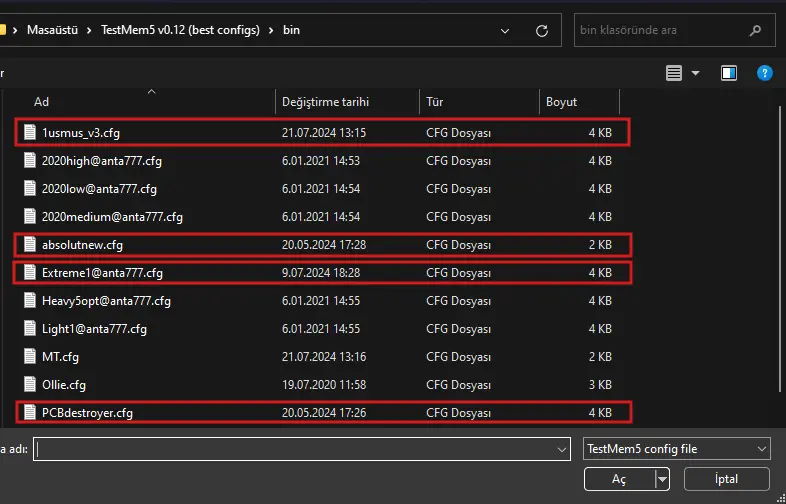Click the view layout list icon

(674, 73)
